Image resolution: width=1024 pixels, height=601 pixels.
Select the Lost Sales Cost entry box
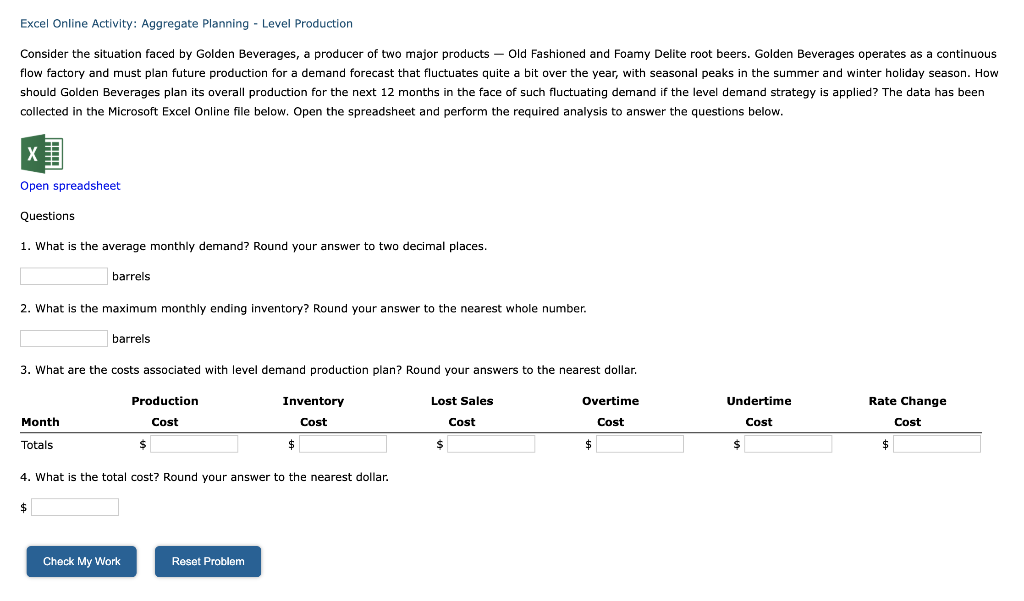[x=491, y=443]
